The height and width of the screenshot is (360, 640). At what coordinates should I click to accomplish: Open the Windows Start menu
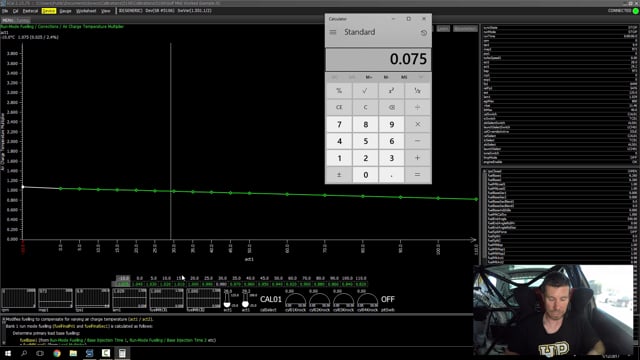coord(7,353)
